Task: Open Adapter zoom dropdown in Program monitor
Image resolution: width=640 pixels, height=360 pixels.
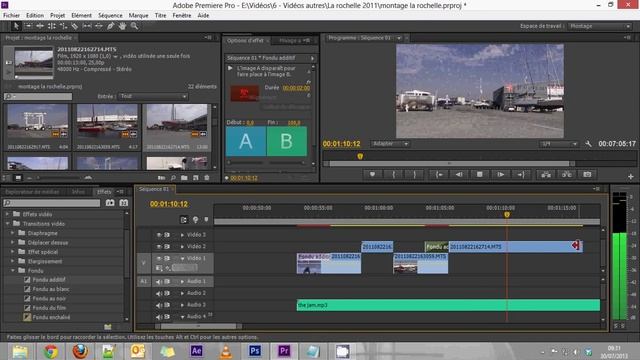Action: [x=390, y=144]
